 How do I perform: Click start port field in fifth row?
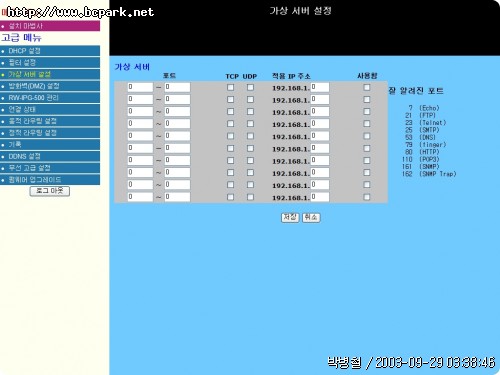(x=140, y=136)
